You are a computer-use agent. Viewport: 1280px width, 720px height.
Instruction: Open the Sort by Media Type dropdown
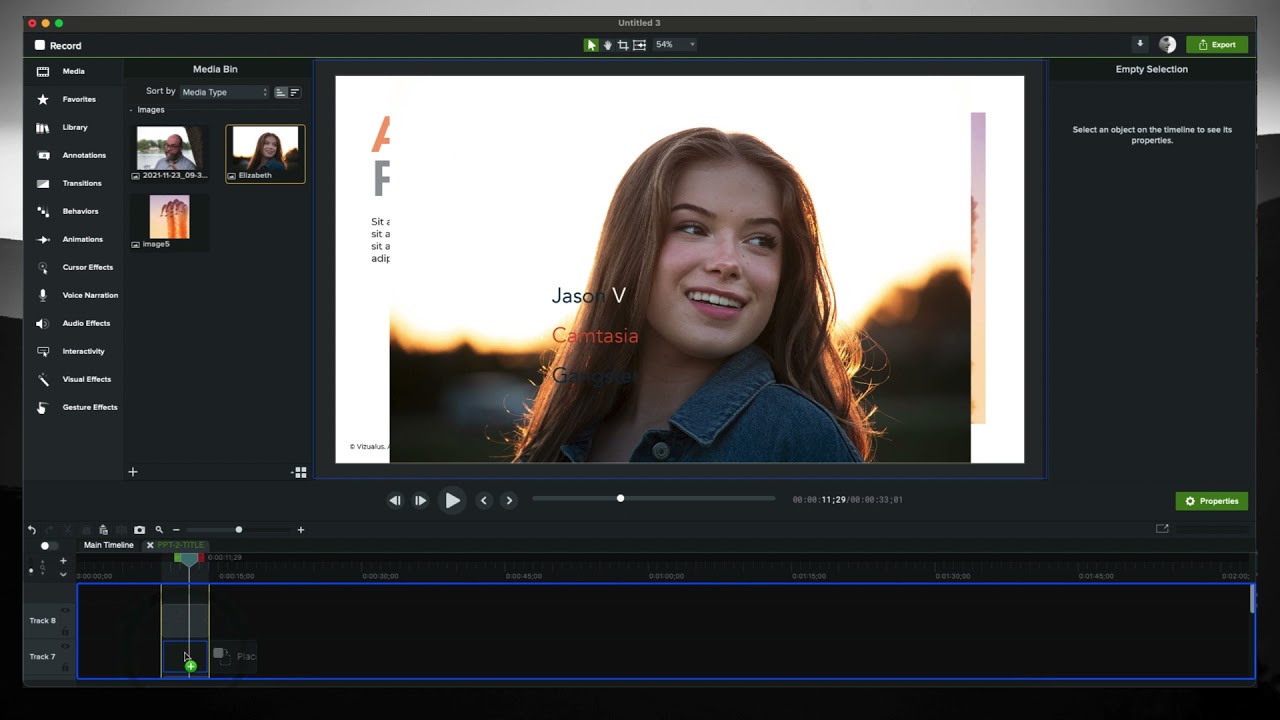pyautogui.click(x=225, y=92)
